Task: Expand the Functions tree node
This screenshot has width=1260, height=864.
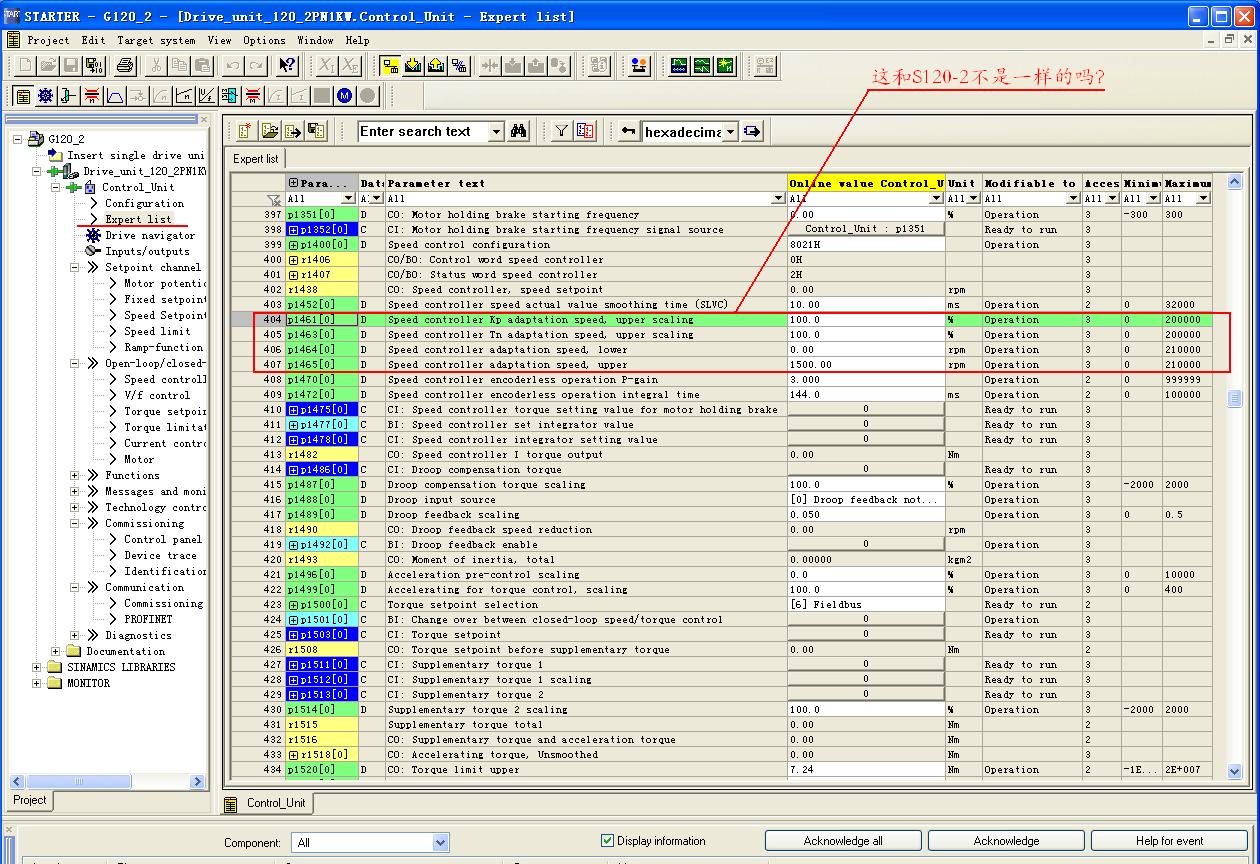Action: tap(75, 475)
